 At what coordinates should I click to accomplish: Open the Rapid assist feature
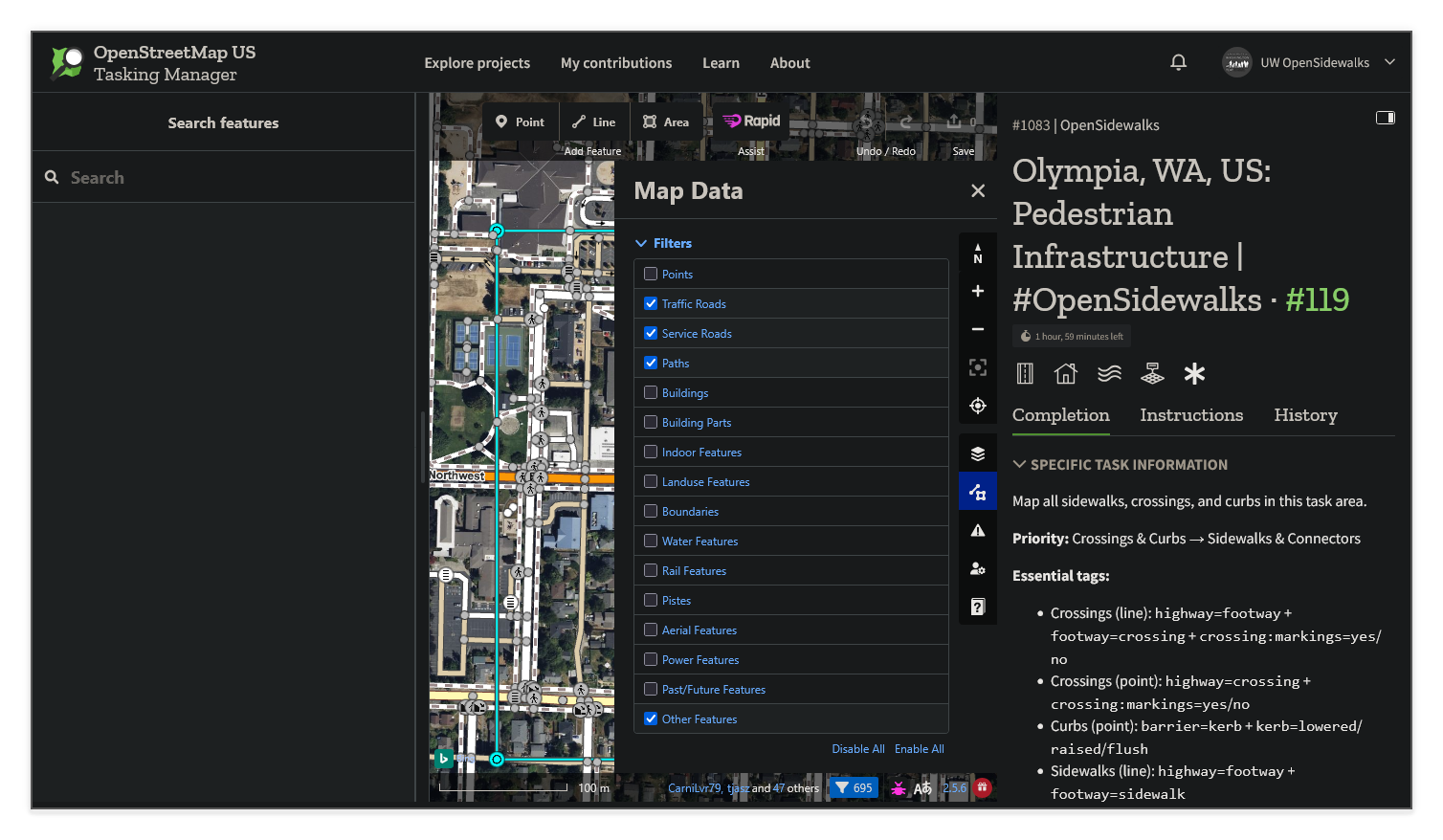[751, 121]
